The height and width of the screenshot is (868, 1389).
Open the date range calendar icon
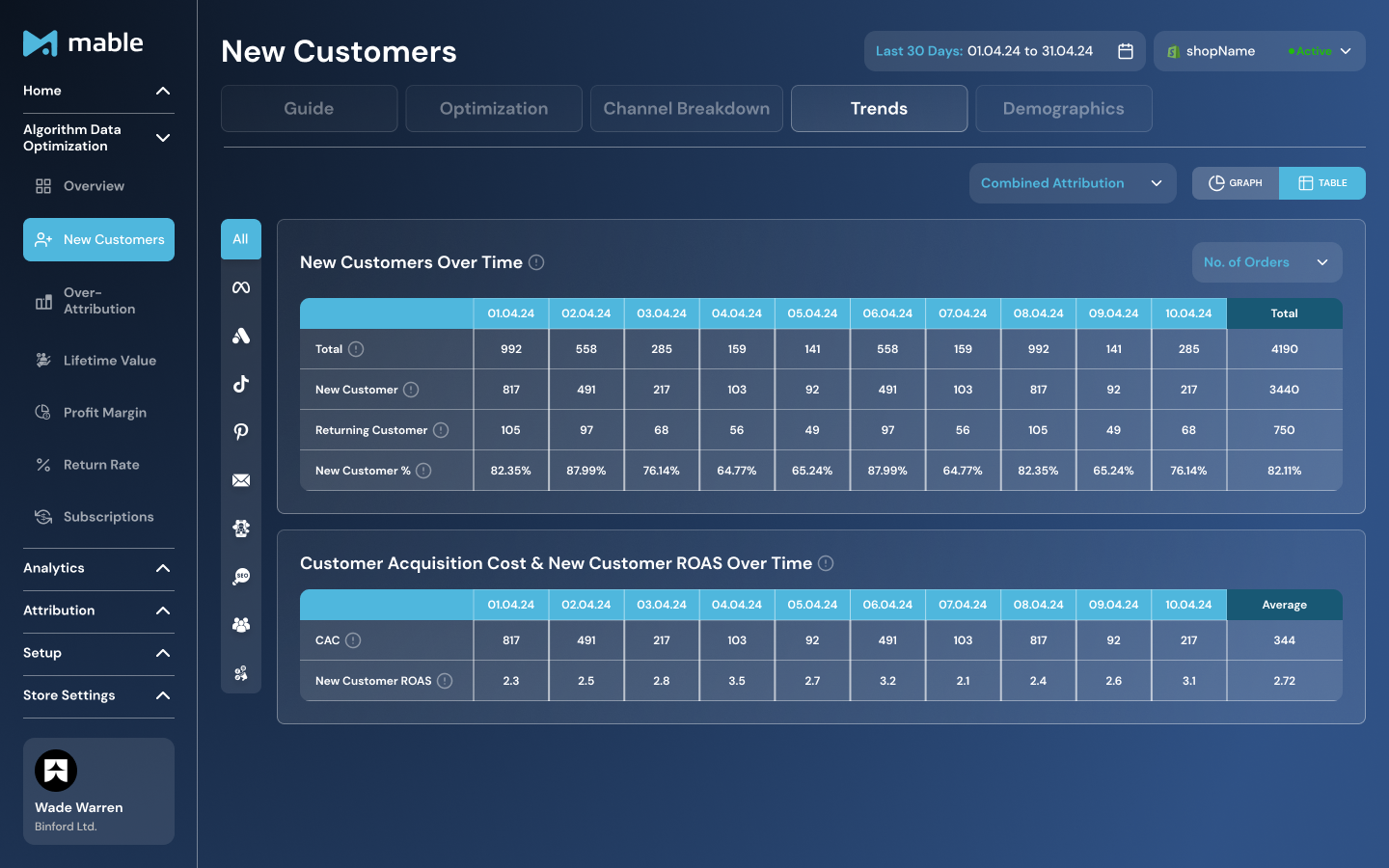pos(1126,51)
